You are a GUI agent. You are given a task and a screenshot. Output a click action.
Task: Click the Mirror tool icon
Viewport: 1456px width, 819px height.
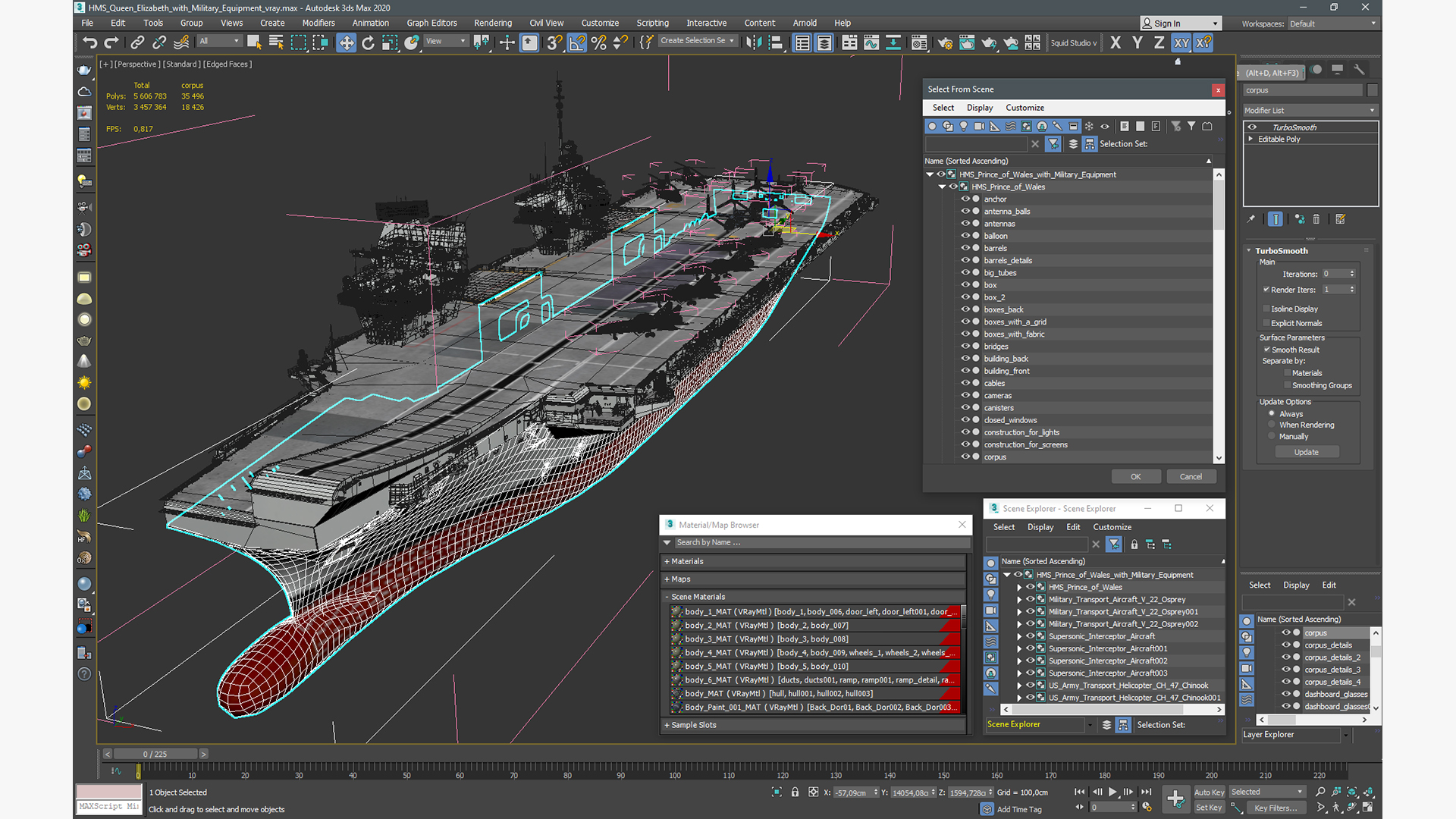coord(753,42)
